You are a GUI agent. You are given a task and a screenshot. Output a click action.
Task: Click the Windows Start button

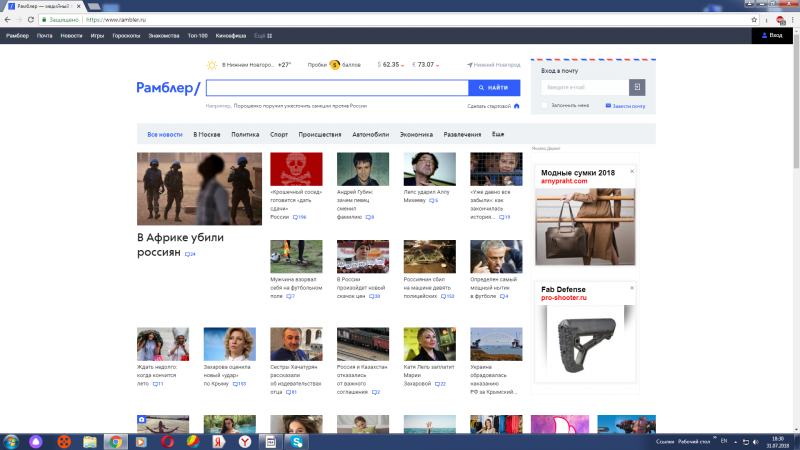(11, 442)
